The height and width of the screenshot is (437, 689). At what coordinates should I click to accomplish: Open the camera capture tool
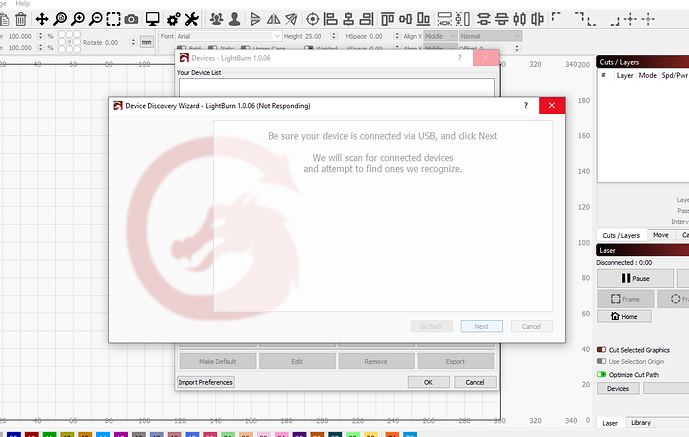(x=131, y=19)
